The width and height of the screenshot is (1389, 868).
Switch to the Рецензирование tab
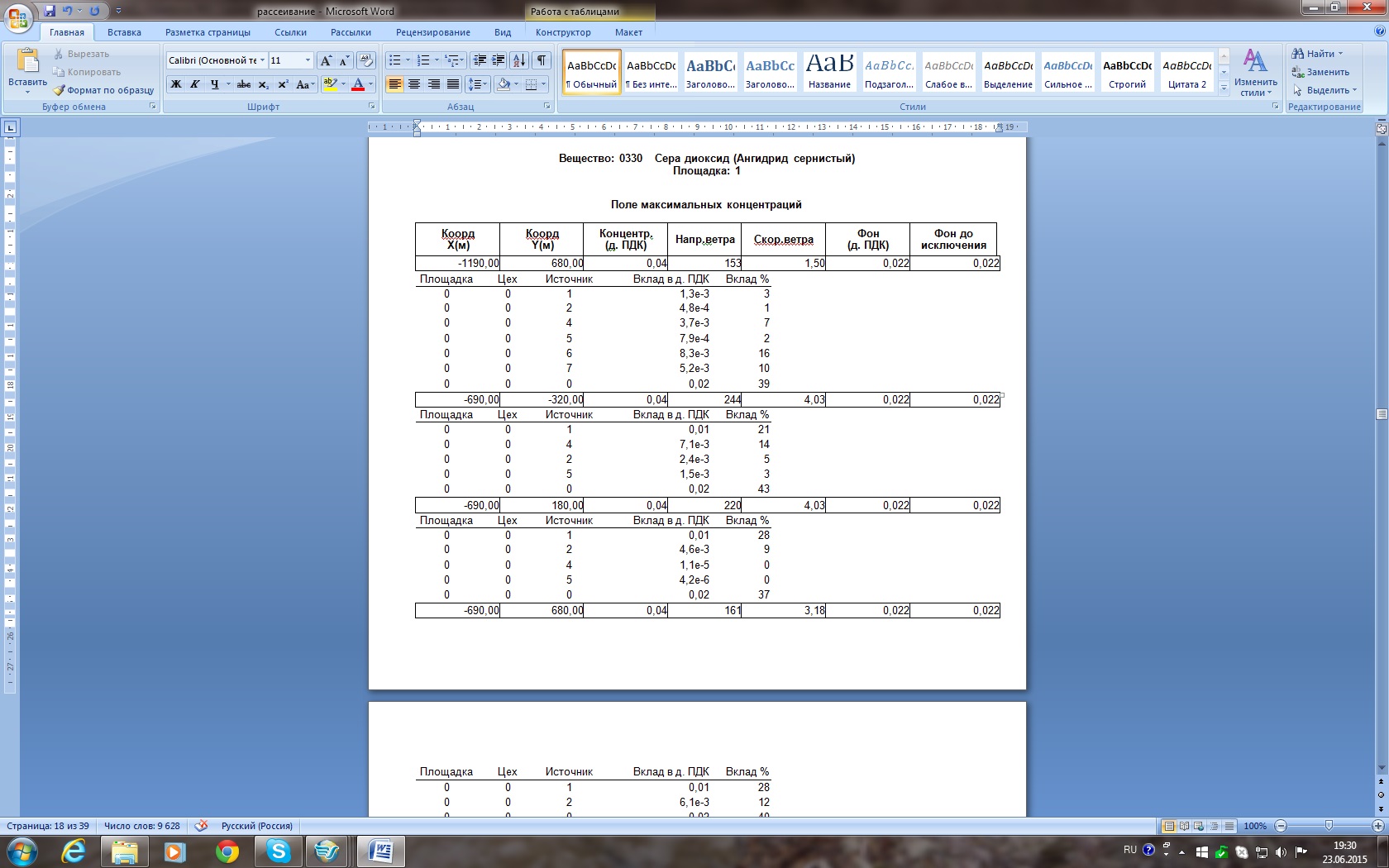point(432,32)
